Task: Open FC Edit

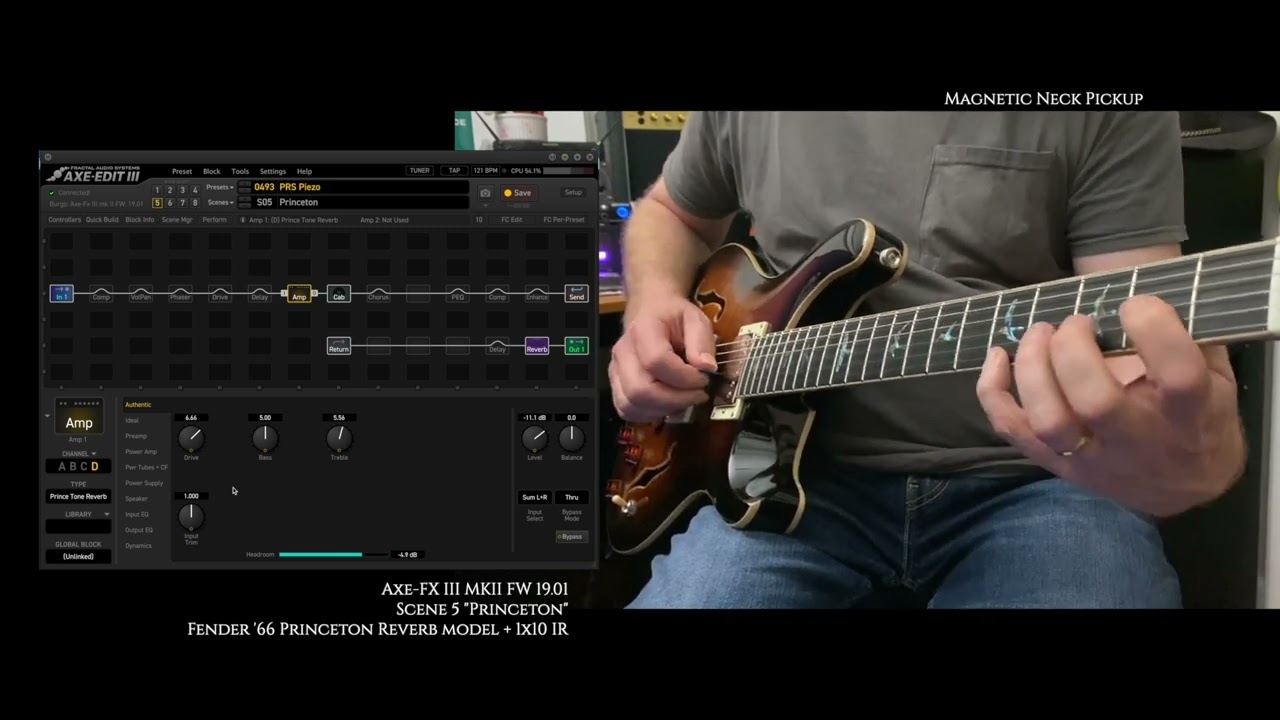Action: coord(512,220)
